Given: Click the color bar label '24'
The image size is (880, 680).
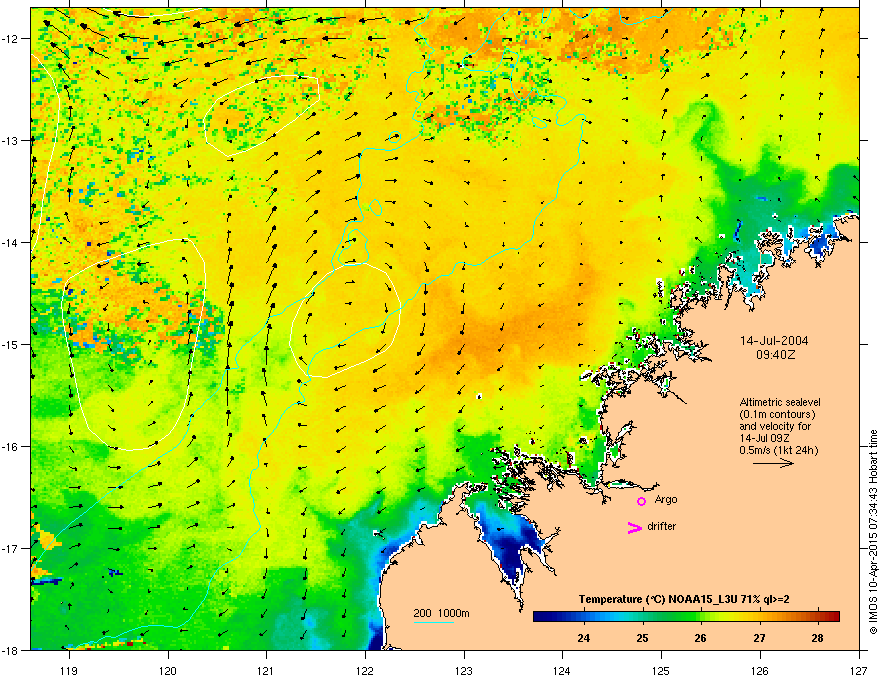Looking at the screenshot, I should coord(584,638).
